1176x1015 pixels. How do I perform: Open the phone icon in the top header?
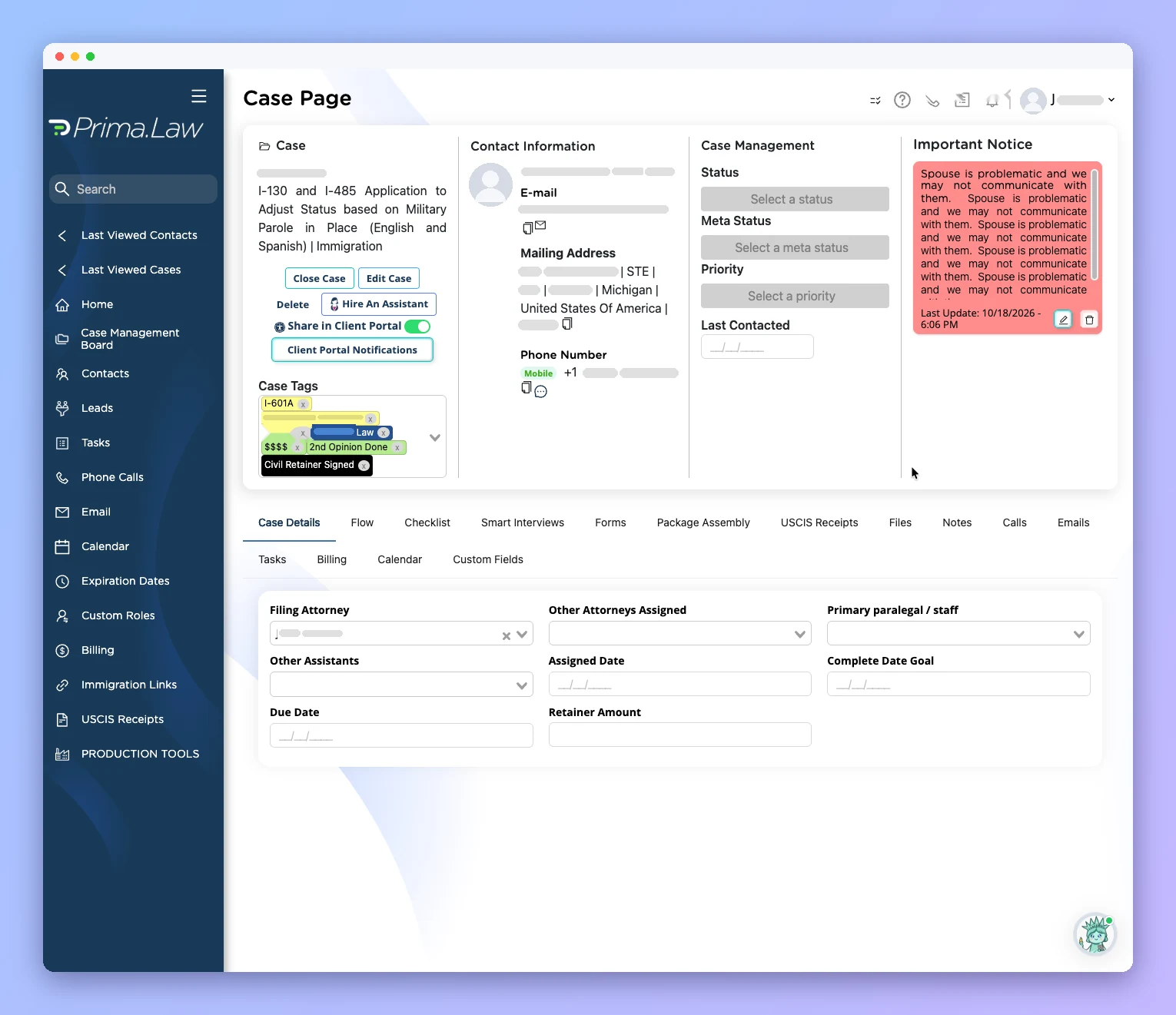(932, 101)
